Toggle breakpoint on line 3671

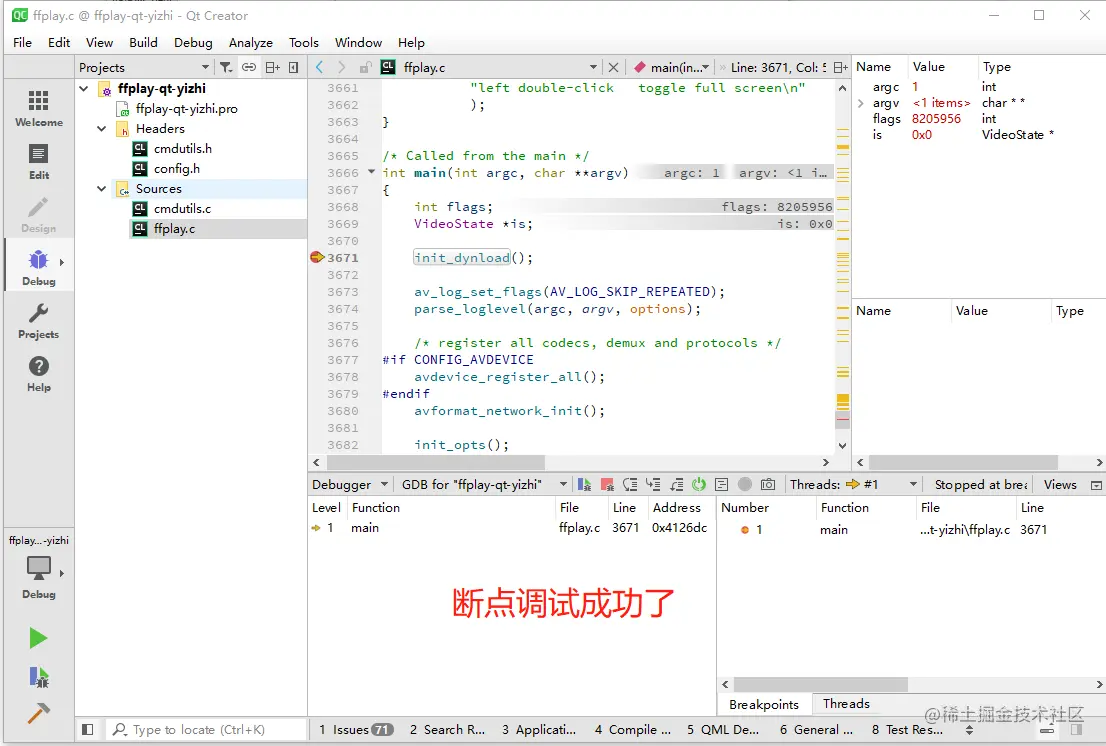317,257
